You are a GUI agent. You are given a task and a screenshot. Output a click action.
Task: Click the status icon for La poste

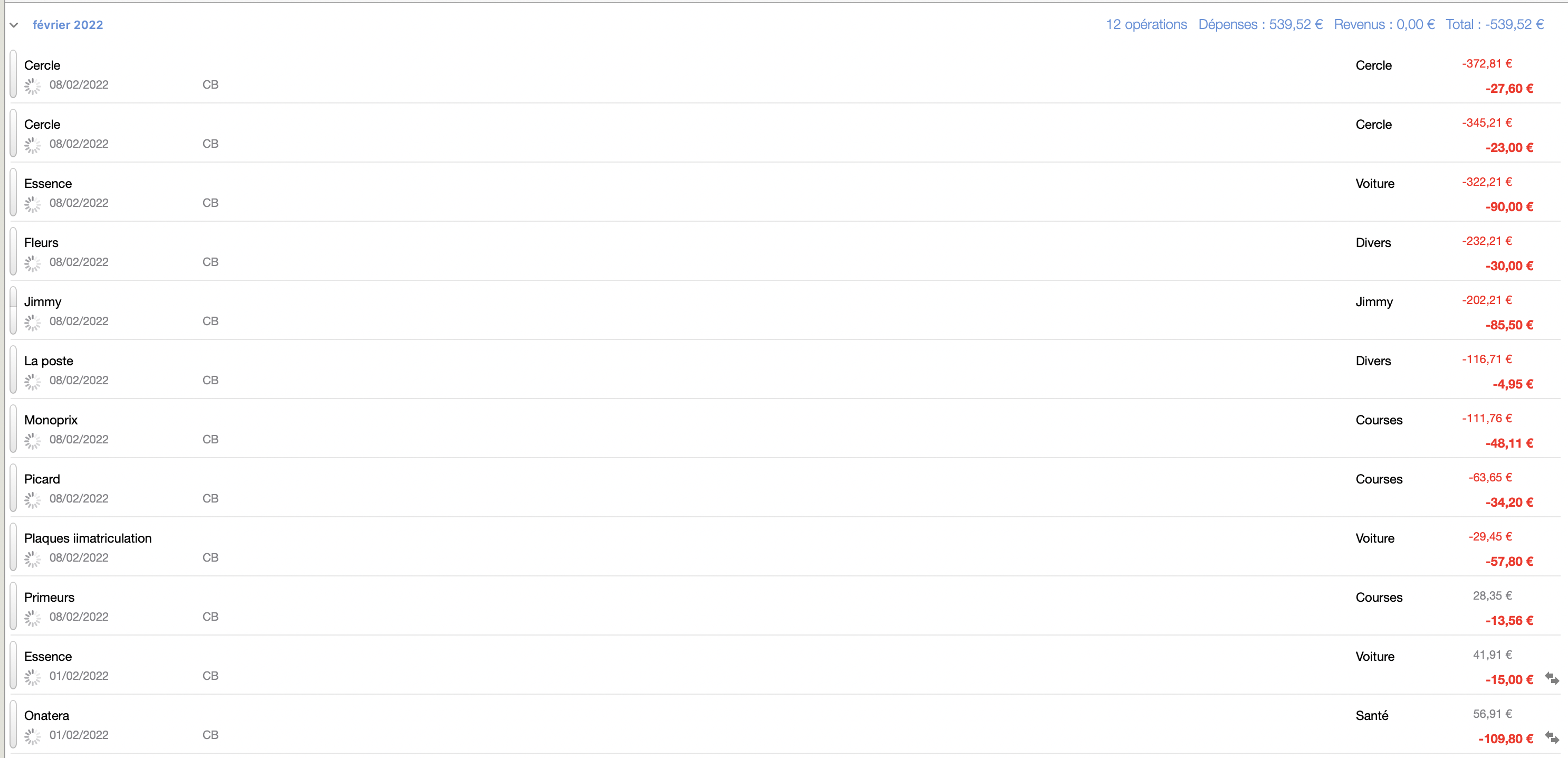click(32, 381)
